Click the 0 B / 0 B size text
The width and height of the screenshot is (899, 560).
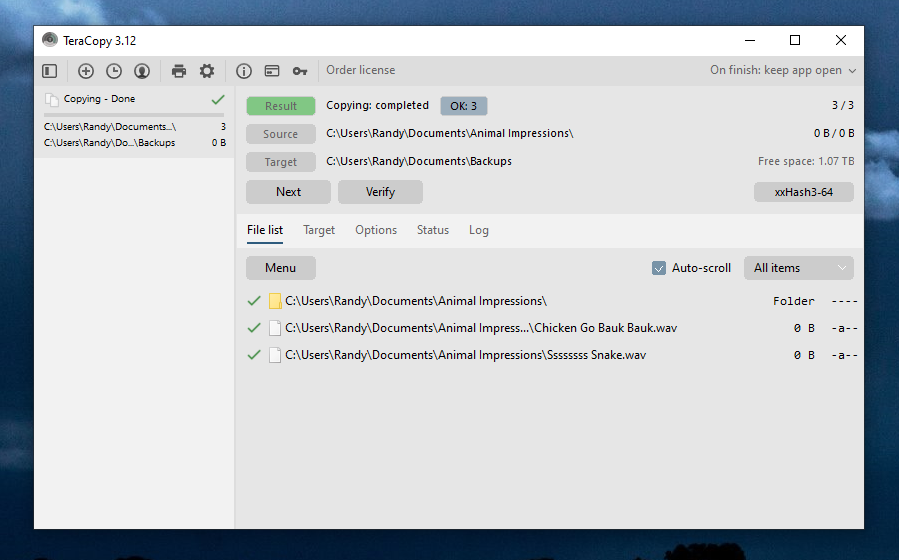[834, 133]
